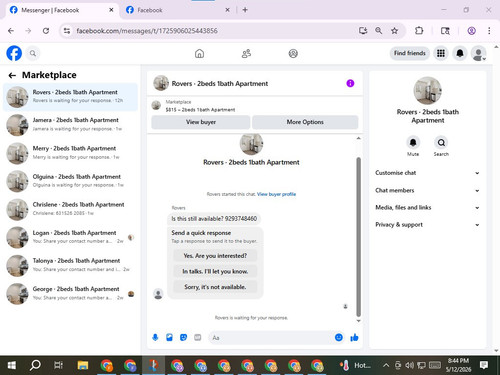The image size is (500, 375).
Task: Open the George conversation
Action: (x=70, y=294)
